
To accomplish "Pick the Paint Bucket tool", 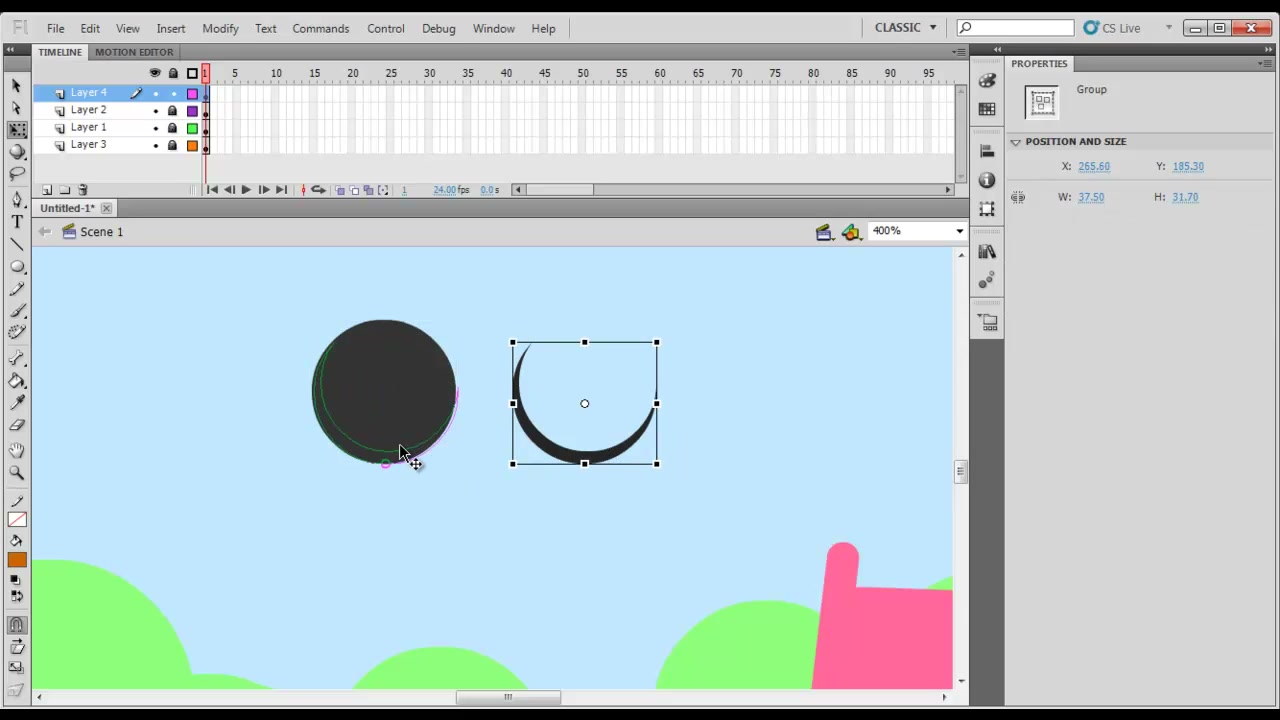I will click(x=17, y=380).
